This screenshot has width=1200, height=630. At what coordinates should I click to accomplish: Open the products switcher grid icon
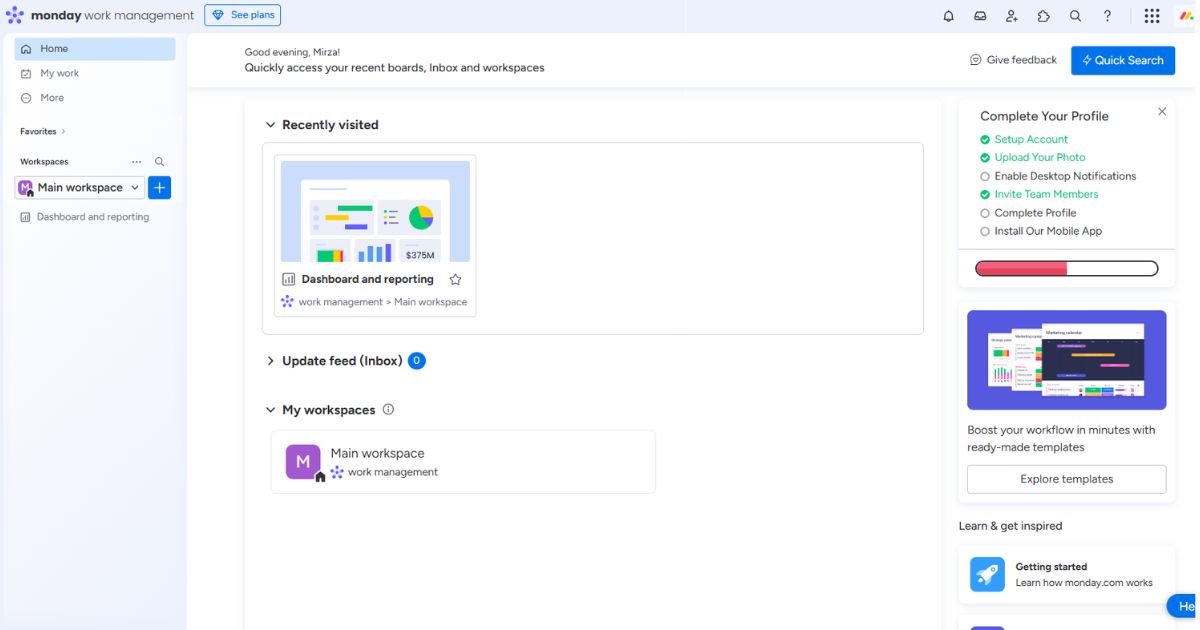[x=1152, y=16]
